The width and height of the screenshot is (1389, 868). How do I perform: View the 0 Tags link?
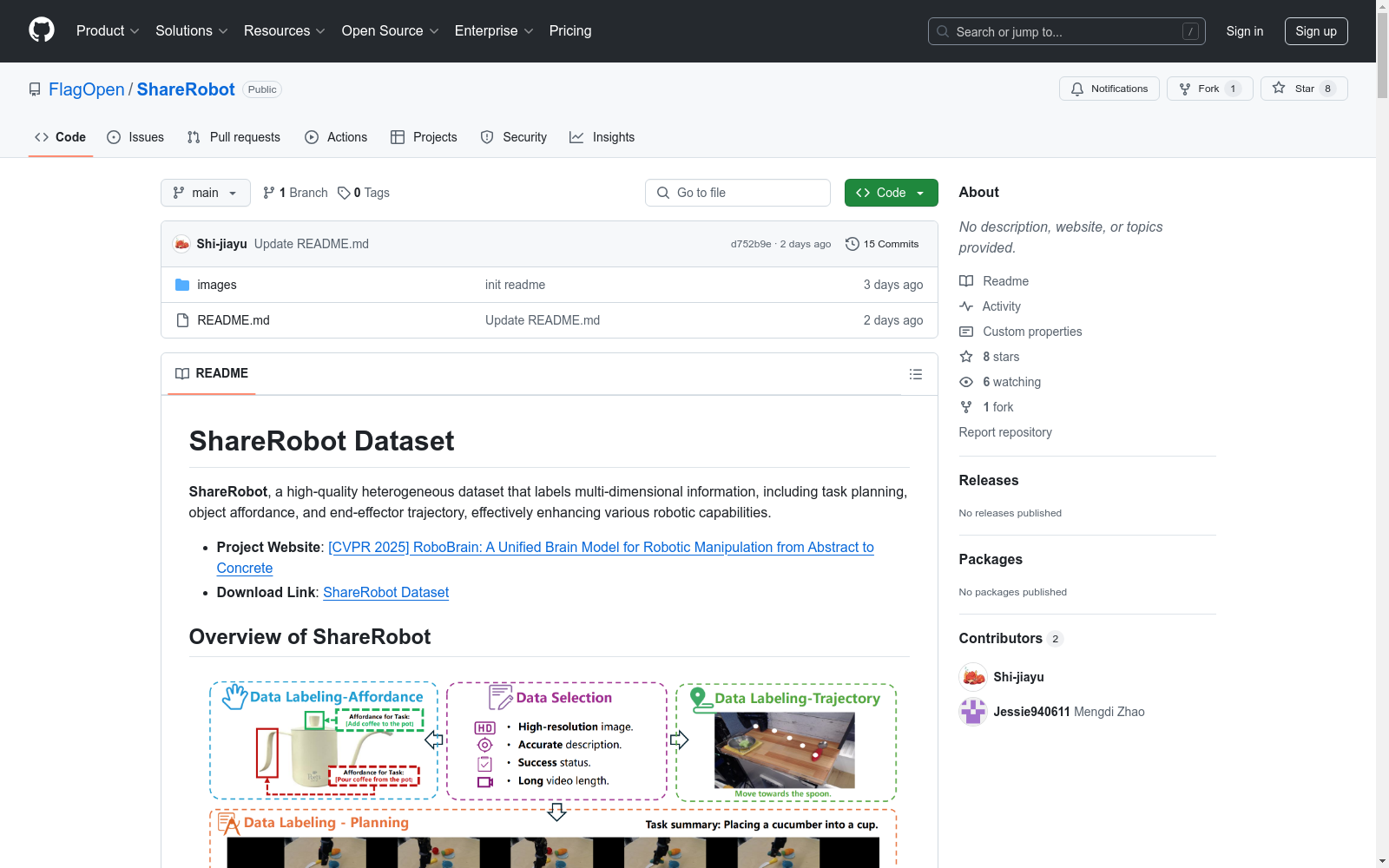point(364,193)
